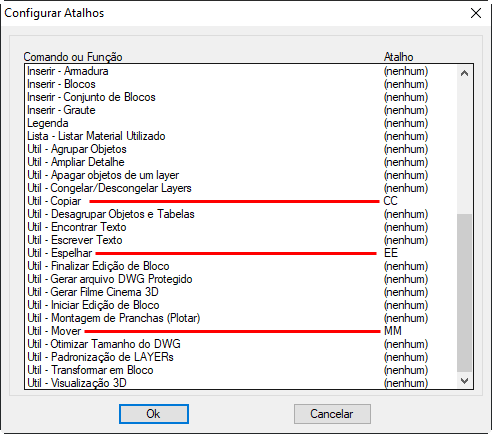The height and width of the screenshot is (434, 492).
Task: Pick Util - Congelar/Descongelar Layers row
Action: (x=241, y=188)
